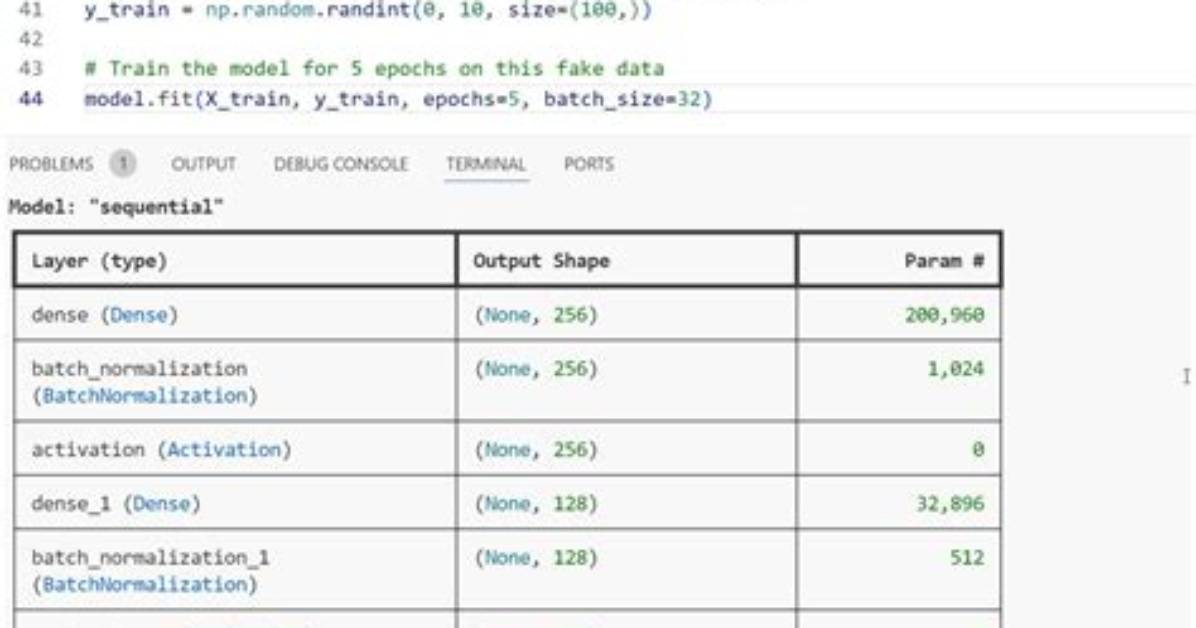Switch to the OUTPUT tab
Viewport: 1196px width, 628px height.
(x=203, y=164)
